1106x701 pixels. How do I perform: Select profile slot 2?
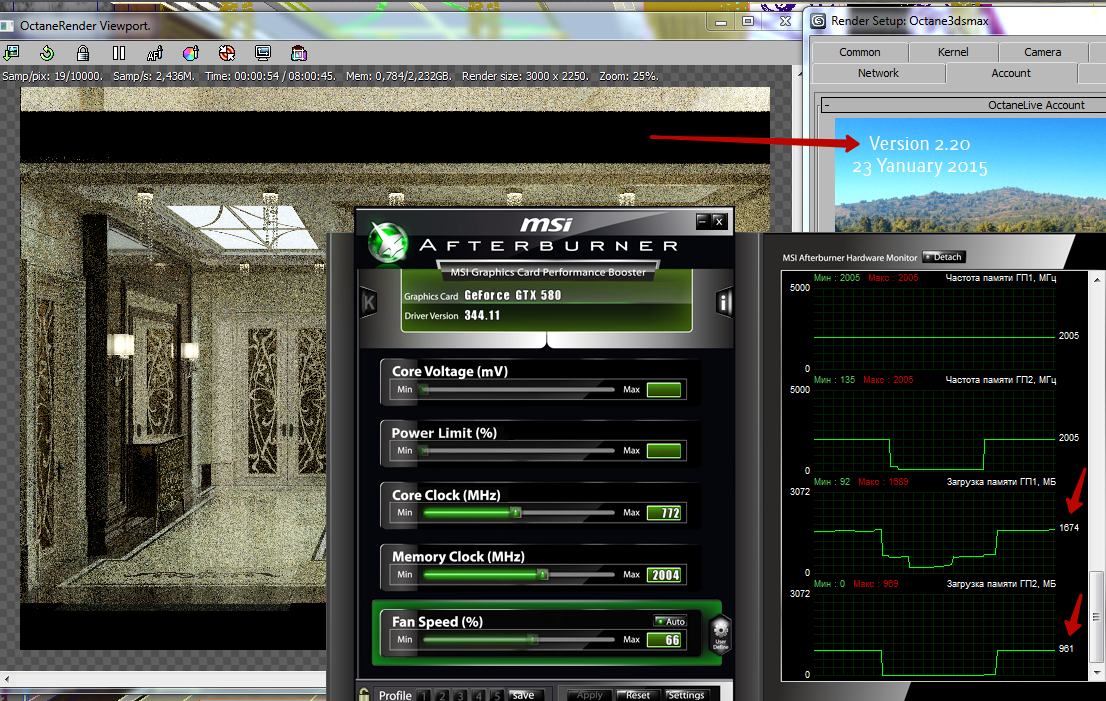click(442, 695)
